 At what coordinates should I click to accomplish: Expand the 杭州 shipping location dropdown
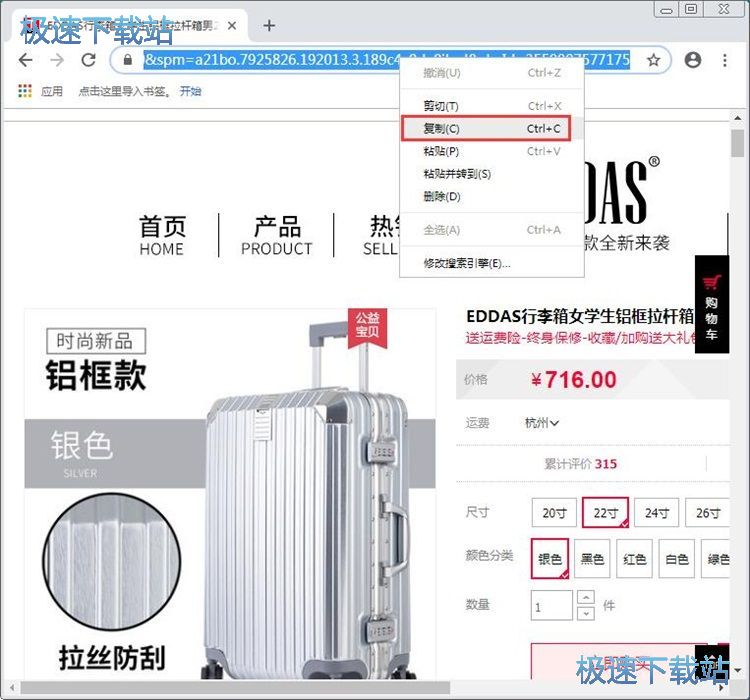(541, 423)
